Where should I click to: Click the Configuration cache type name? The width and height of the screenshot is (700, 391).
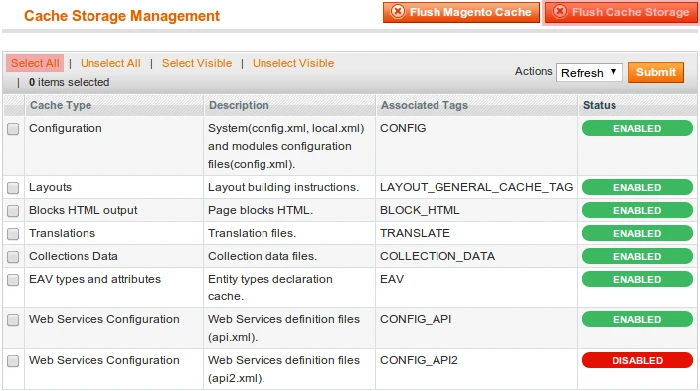click(x=65, y=129)
